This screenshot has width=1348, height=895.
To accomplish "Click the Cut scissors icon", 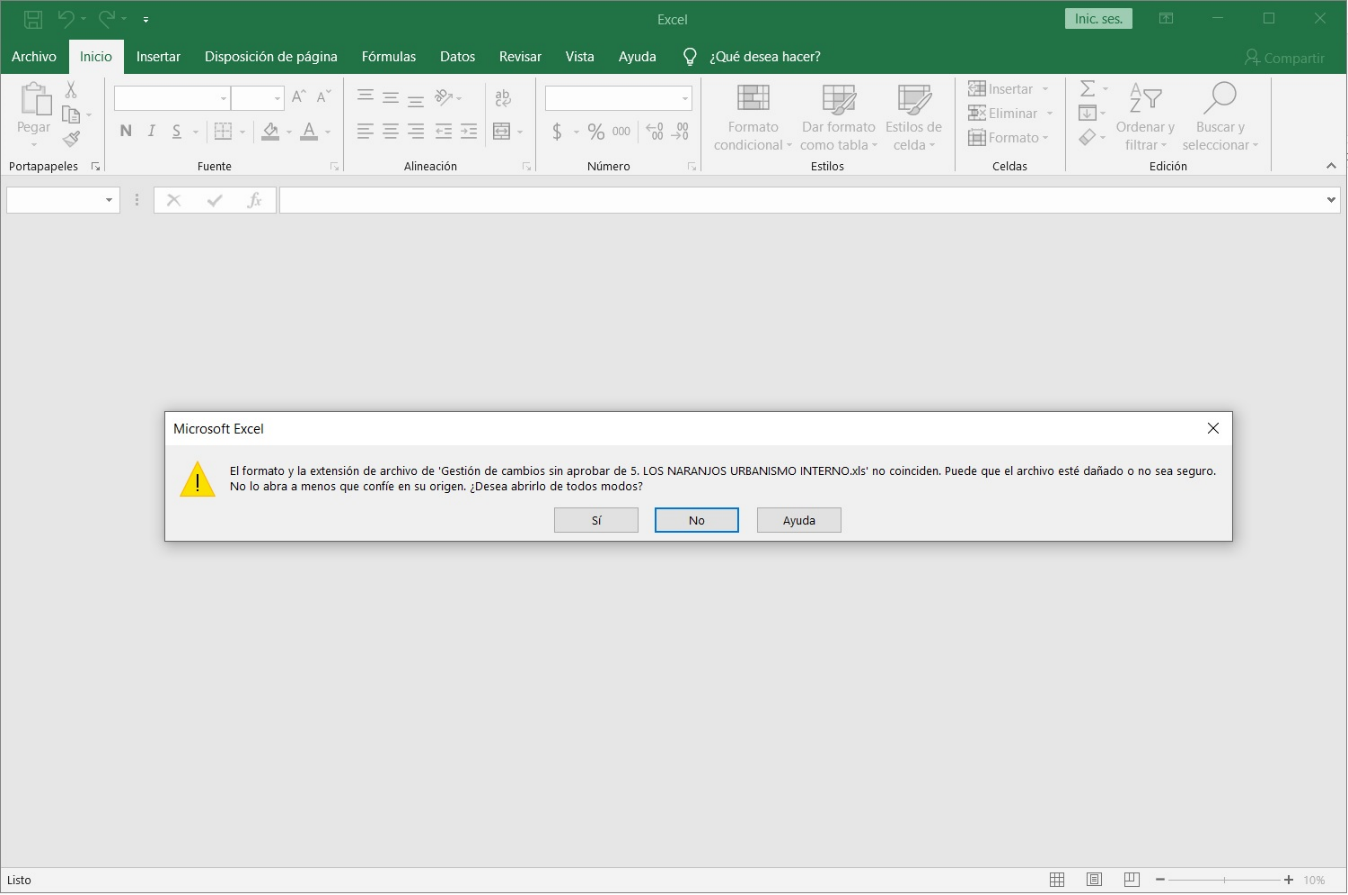I will pos(71,90).
